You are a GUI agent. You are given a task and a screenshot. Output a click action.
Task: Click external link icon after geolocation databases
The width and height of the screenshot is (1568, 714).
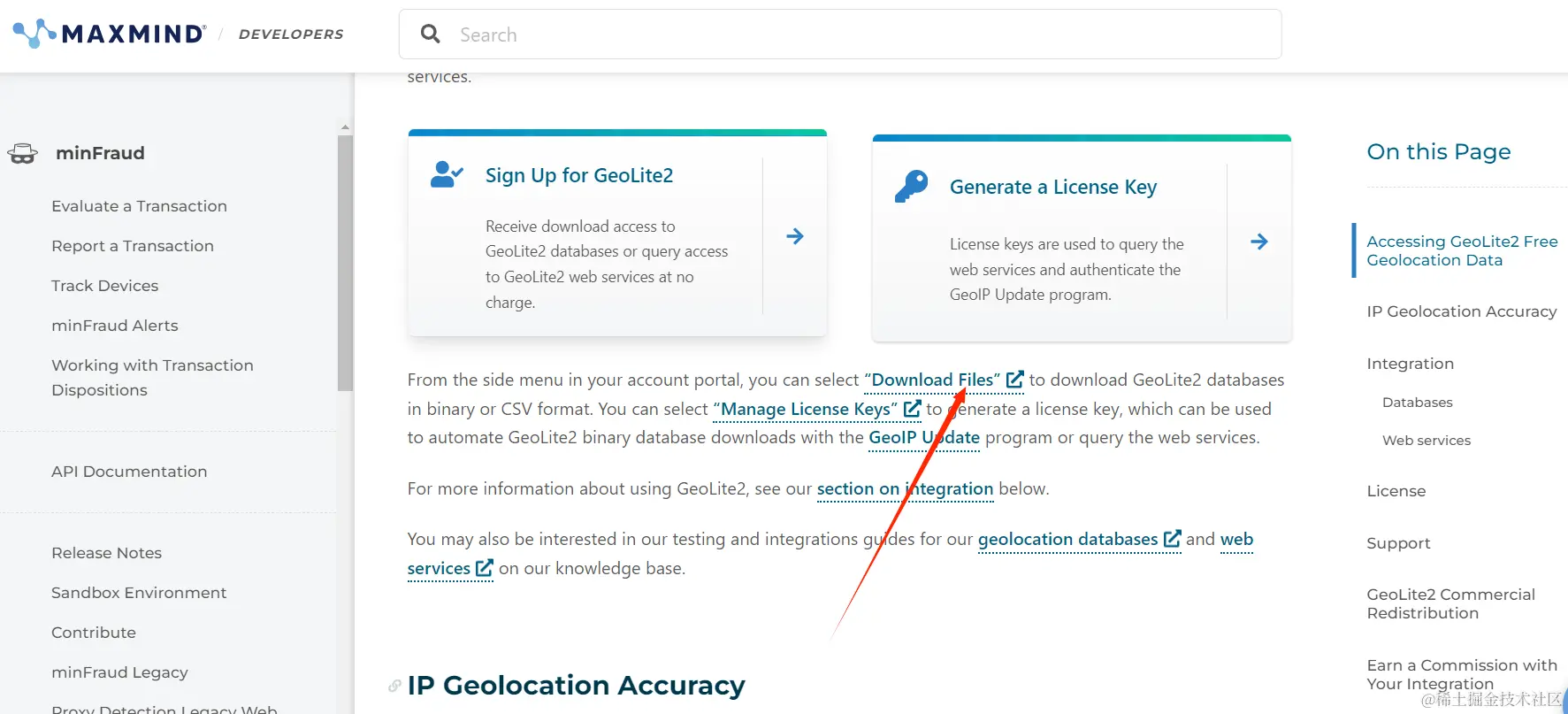tap(1173, 539)
